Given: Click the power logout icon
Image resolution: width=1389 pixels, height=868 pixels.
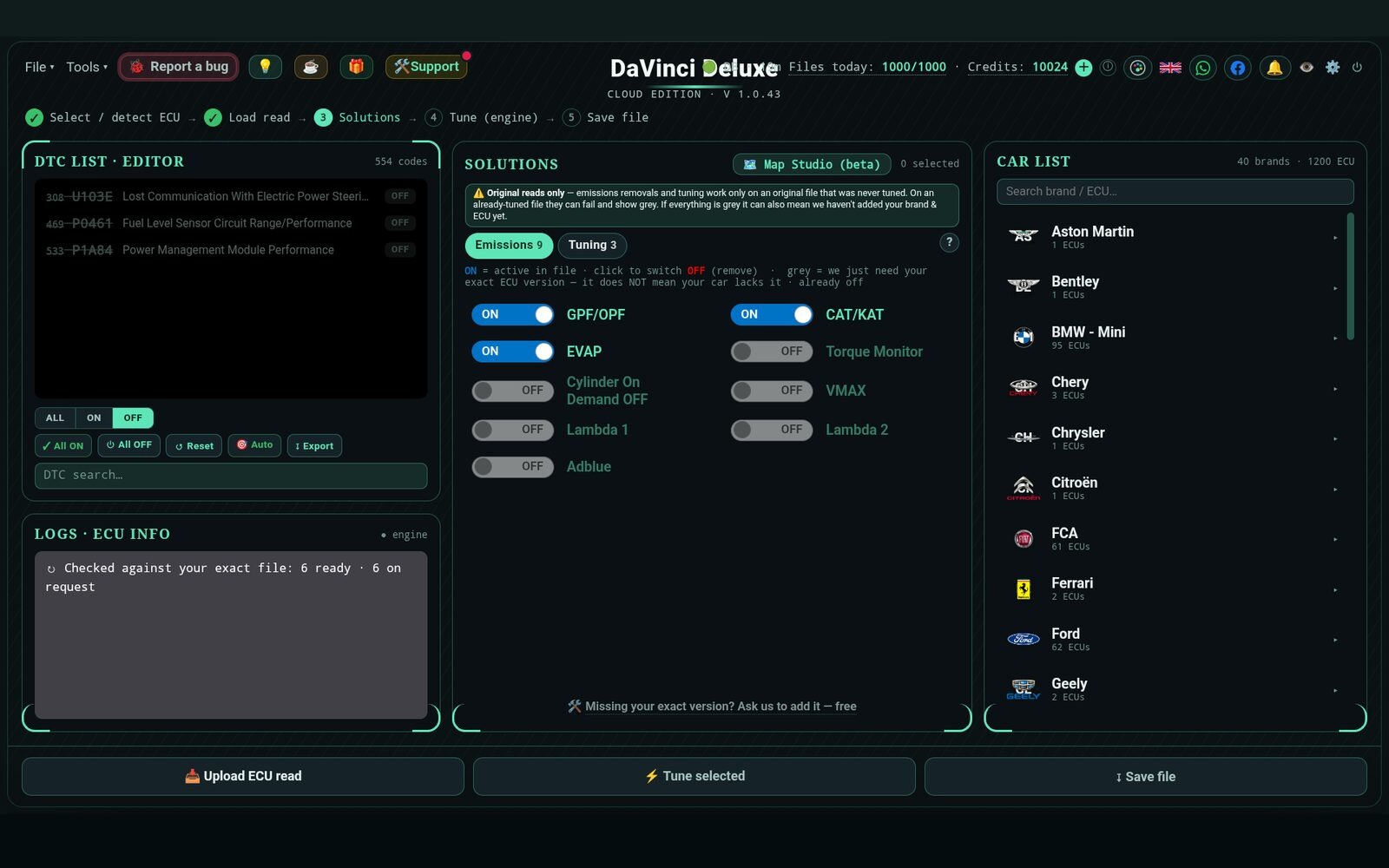Looking at the screenshot, I should pyautogui.click(x=1357, y=67).
